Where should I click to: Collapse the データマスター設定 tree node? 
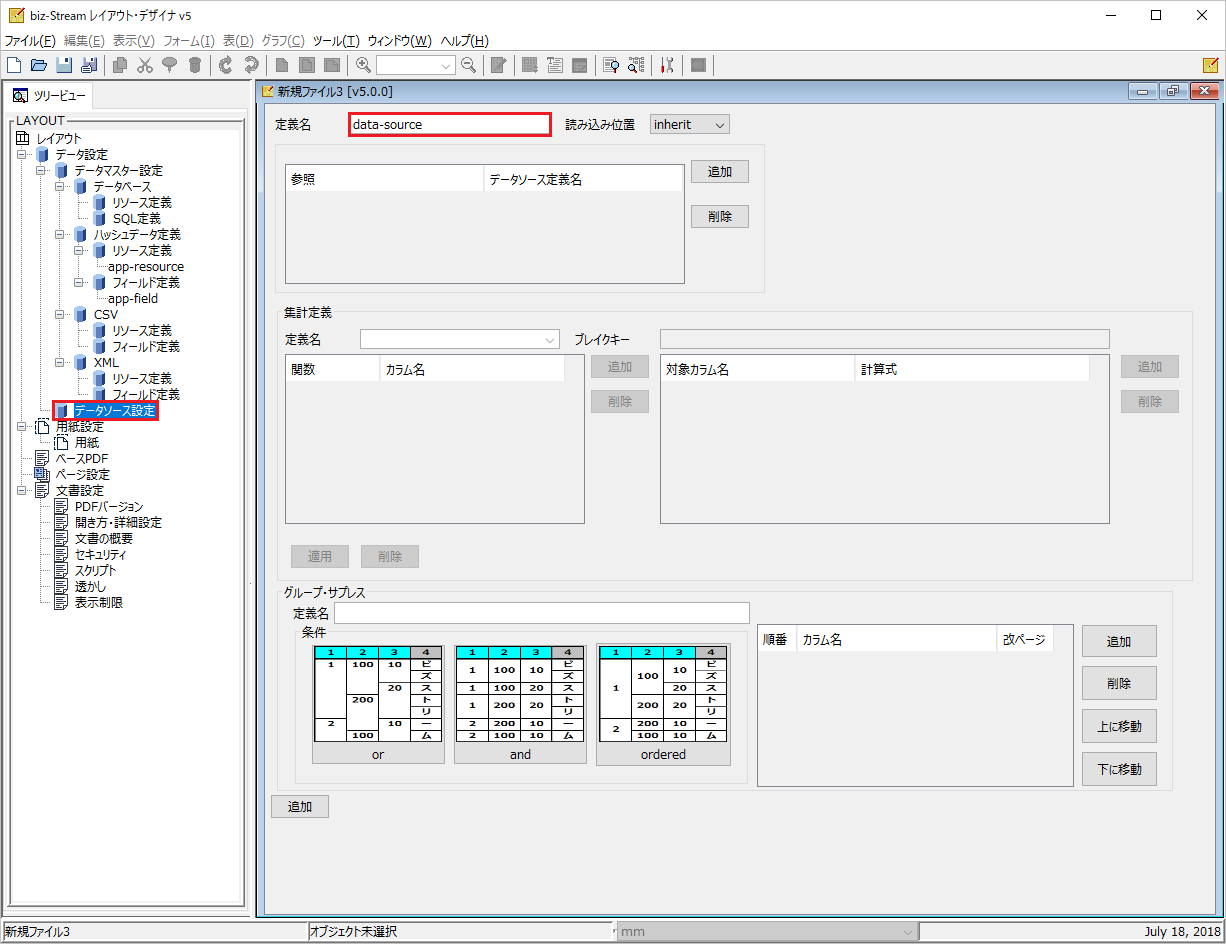pos(42,171)
